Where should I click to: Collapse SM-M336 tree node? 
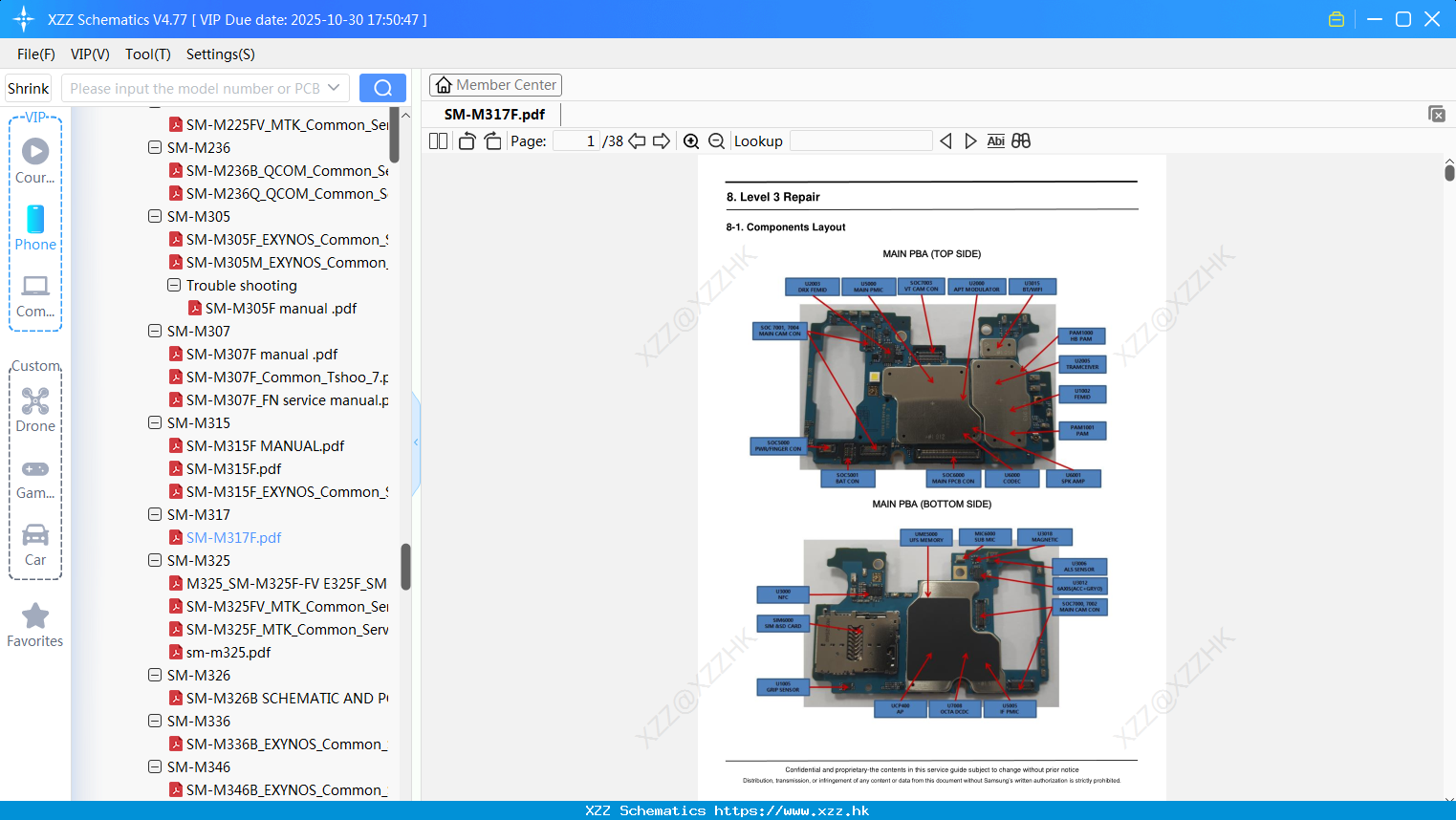pyautogui.click(x=154, y=721)
